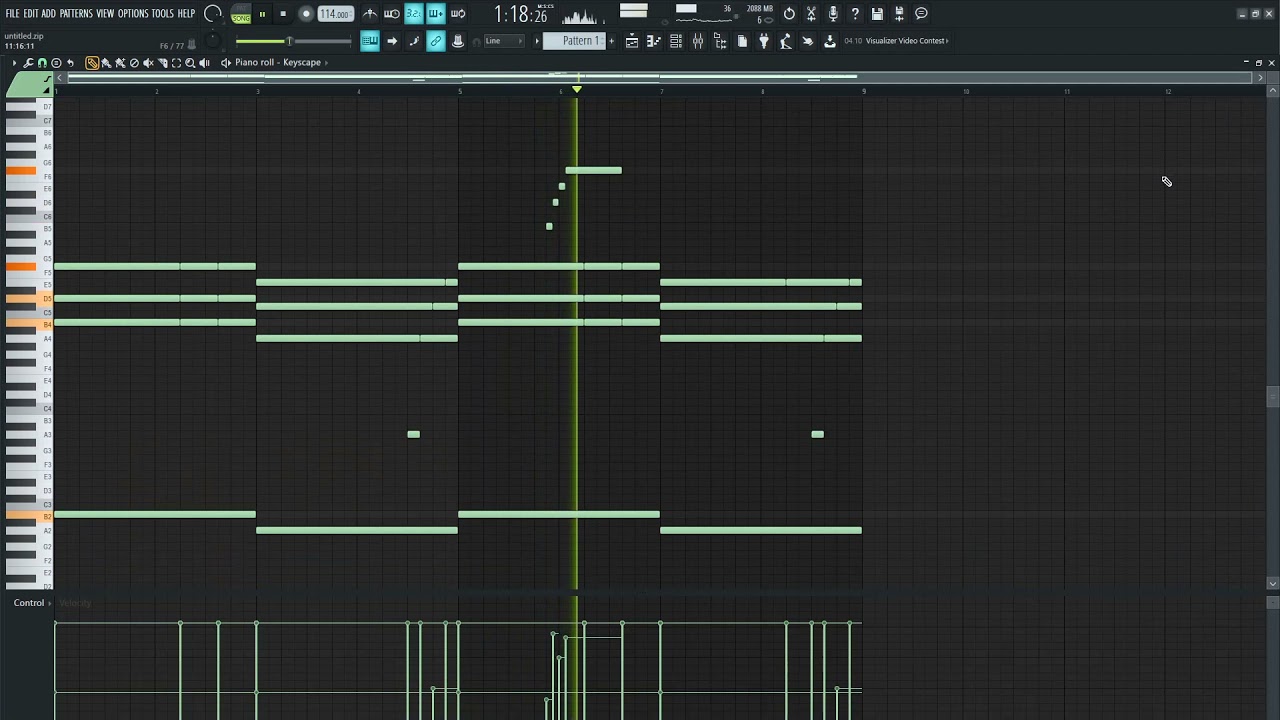
Task: Toggle the 3-2-1 recording countdown
Action: [414, 14]
